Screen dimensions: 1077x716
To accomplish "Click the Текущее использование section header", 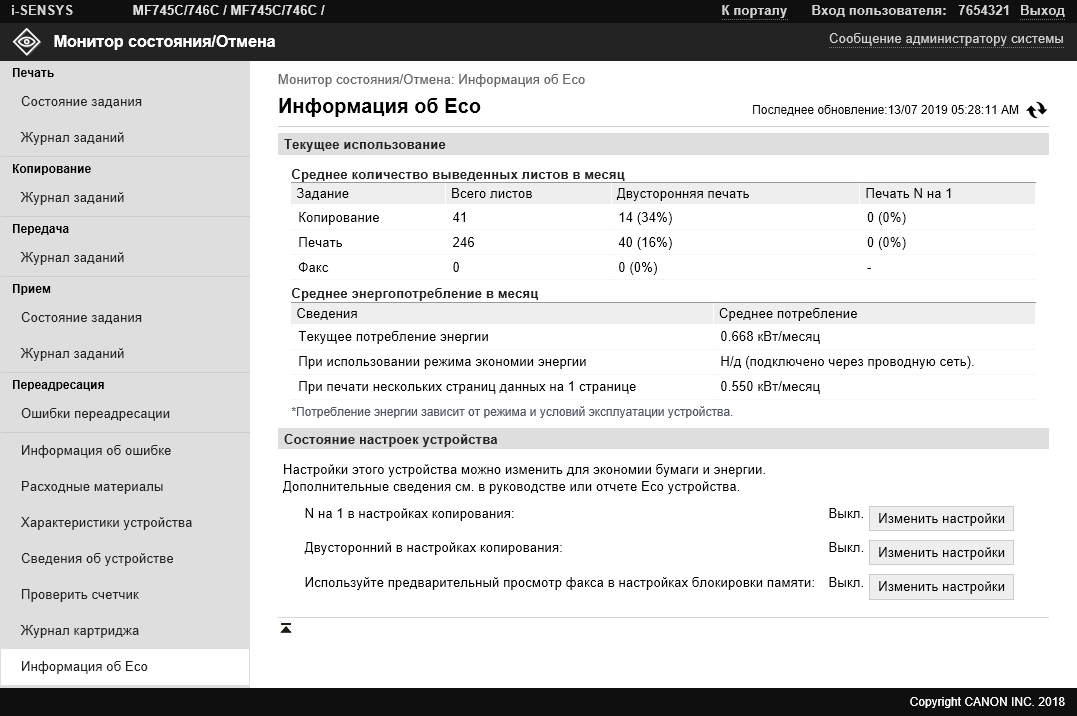I will click(x=664, y=144).
